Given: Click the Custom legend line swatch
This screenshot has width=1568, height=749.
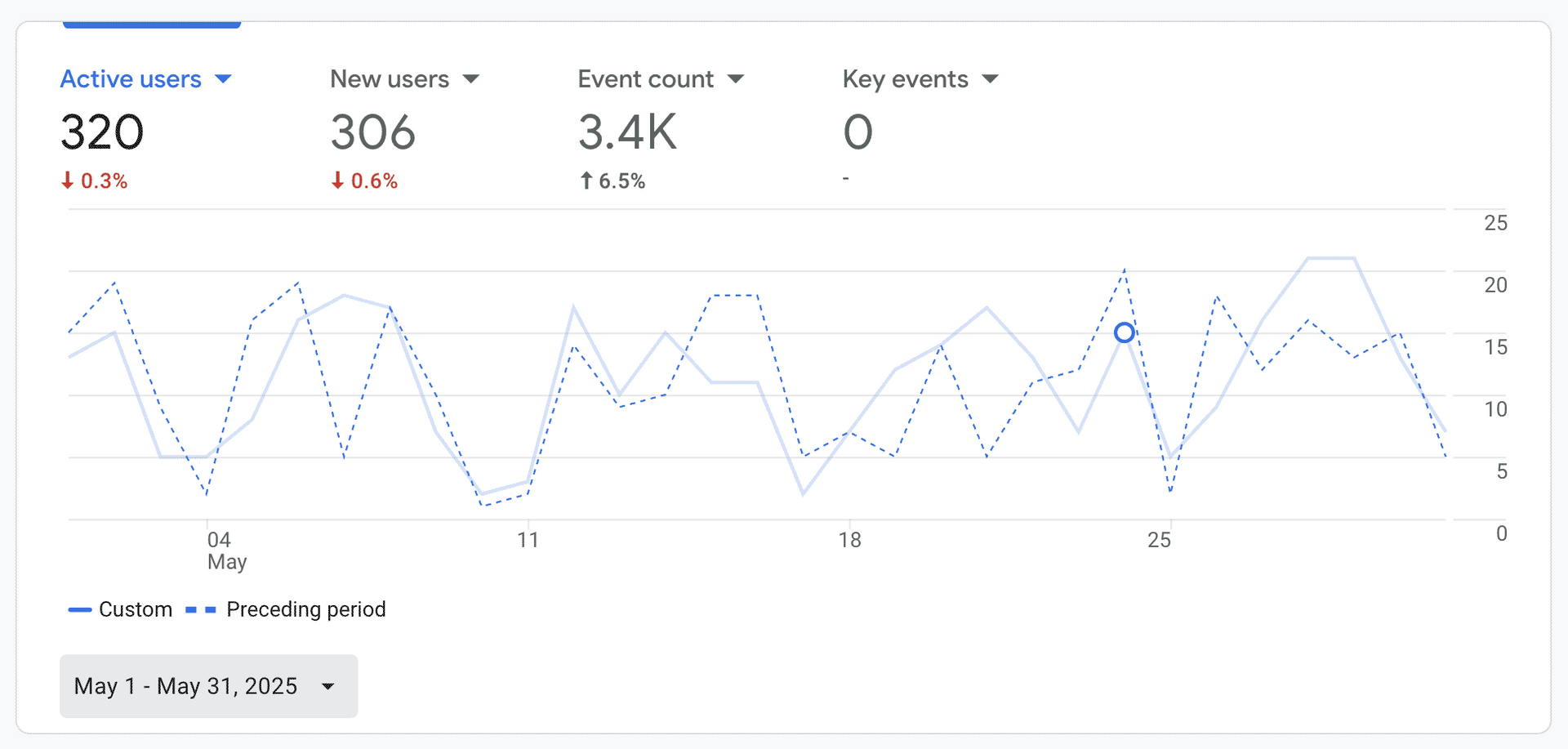Looking at the screenshot, I should [x=79, y=610].
